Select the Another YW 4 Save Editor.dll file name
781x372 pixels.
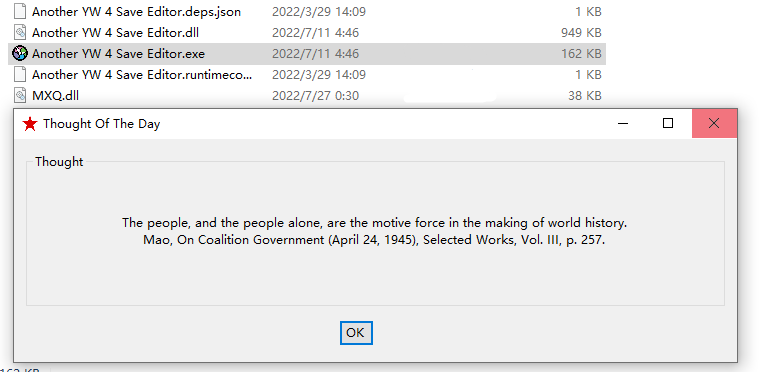coord(116,32)
